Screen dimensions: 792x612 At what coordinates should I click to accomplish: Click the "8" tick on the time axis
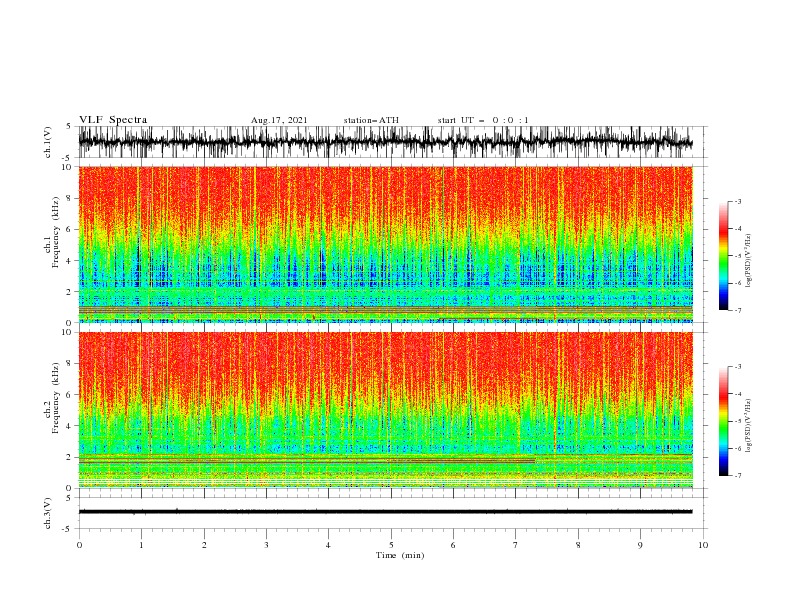[x=578, y=545]
